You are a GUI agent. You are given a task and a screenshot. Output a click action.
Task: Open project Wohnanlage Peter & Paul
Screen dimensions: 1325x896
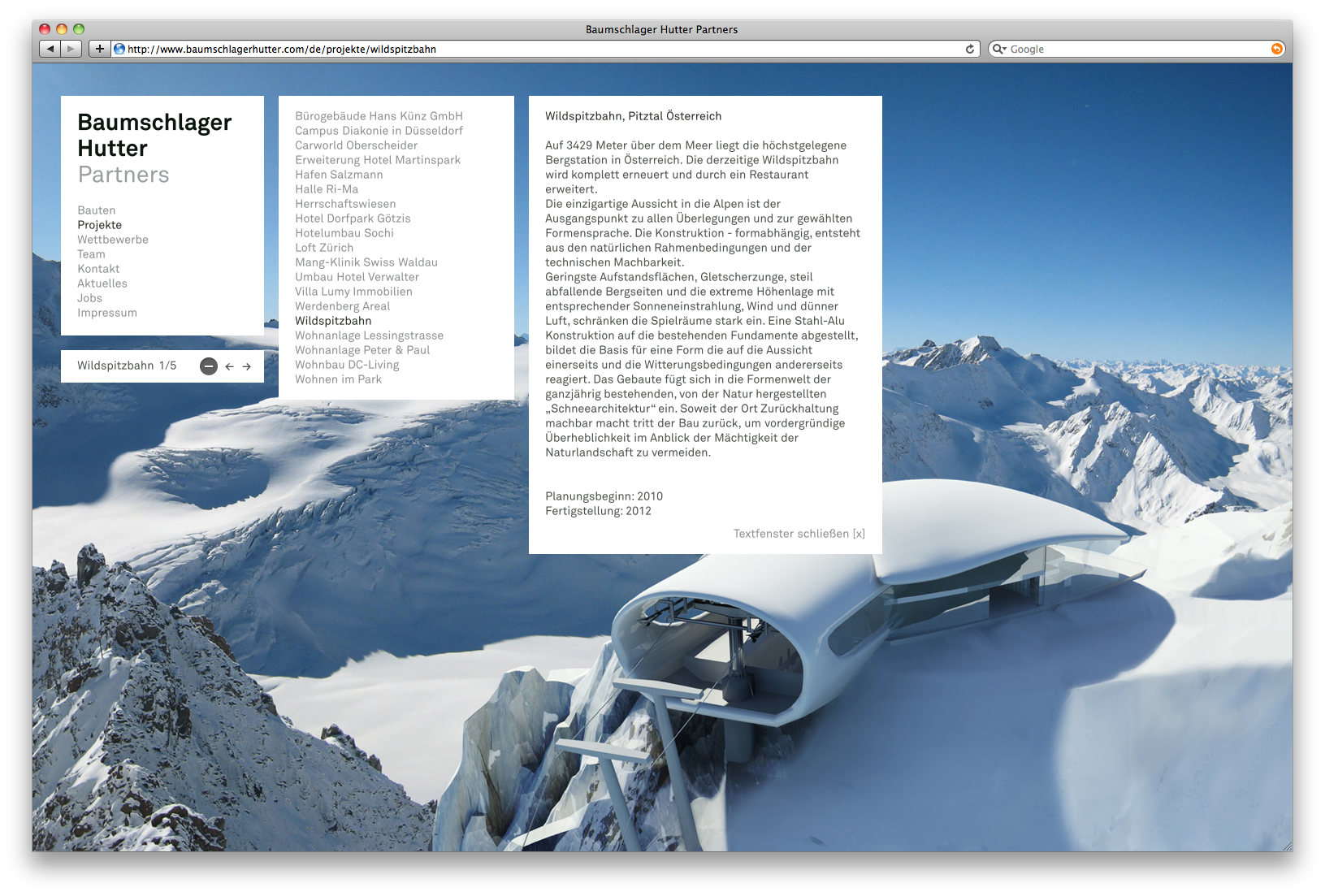362,350
